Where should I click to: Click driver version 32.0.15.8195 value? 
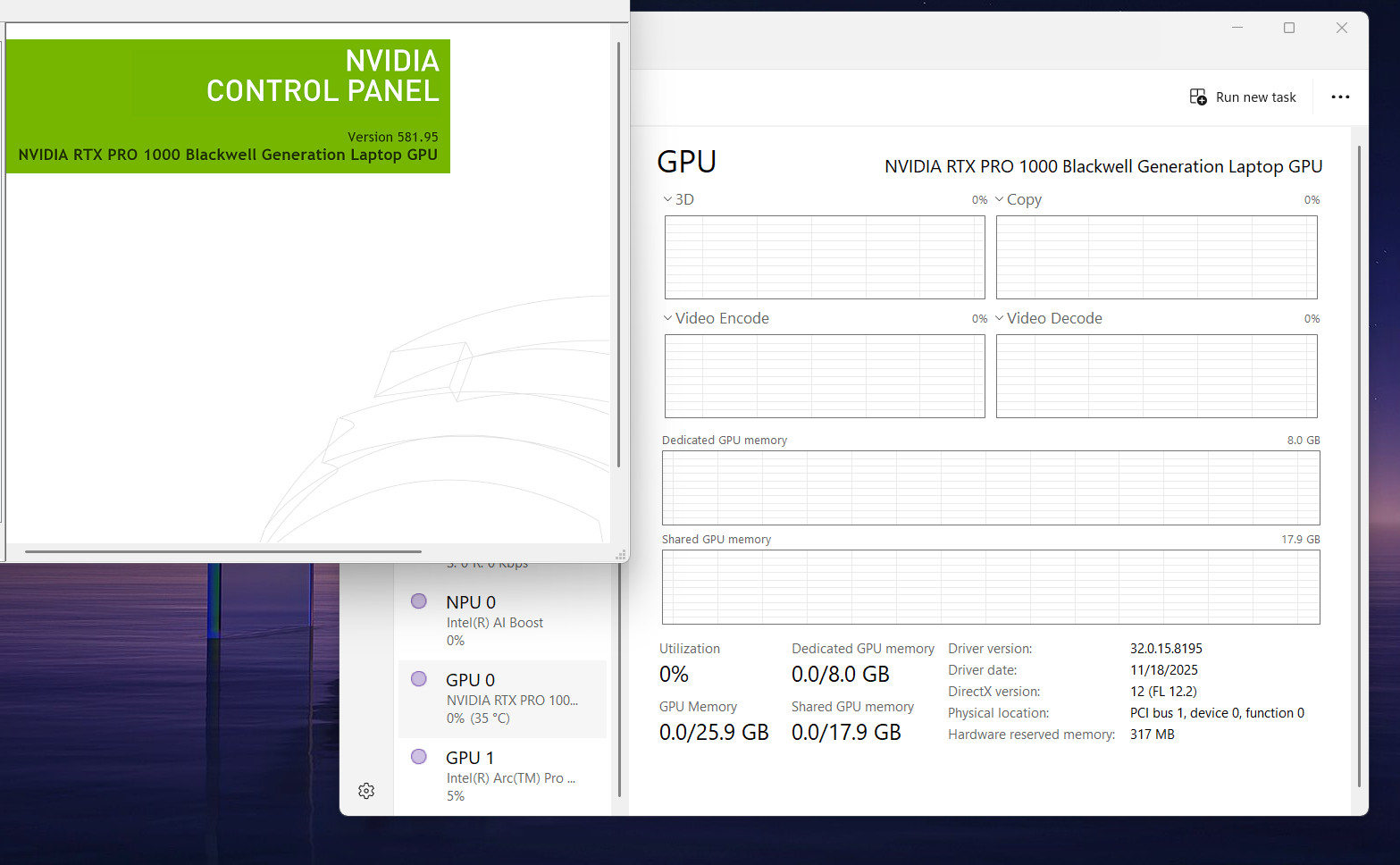(1166, 649)
